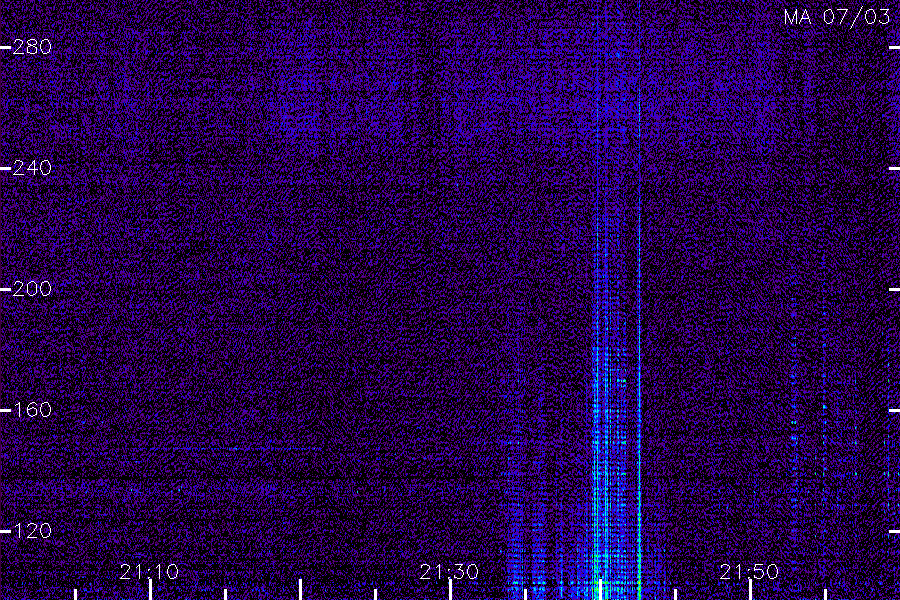Image resolution: width=900 pixels, height=600 pixels.
Task: Click the 21:30 time axis label
Action: pos(449,572)
